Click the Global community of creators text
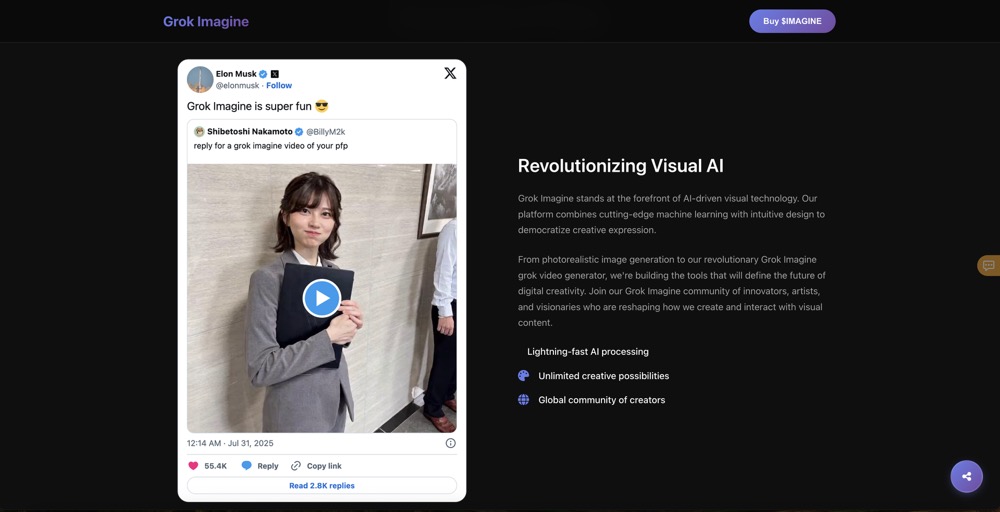This screenshot has width=1000, height=512. 601,400
